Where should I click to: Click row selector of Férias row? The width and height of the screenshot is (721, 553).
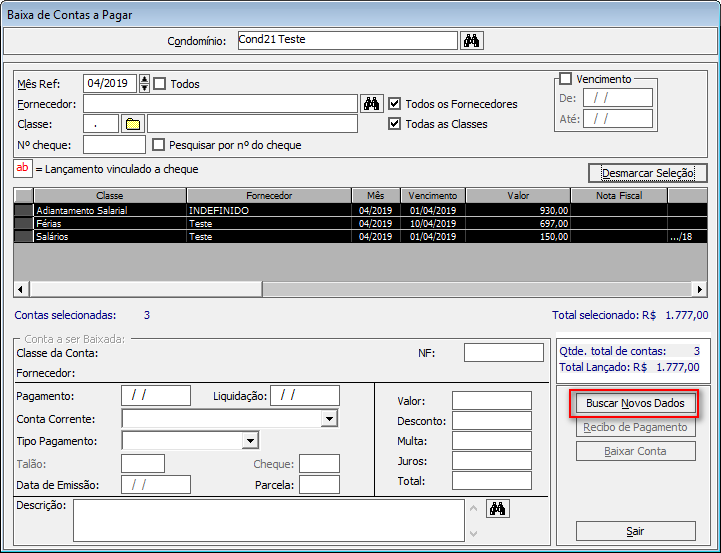pyautogui.click(x=23, y=223)
